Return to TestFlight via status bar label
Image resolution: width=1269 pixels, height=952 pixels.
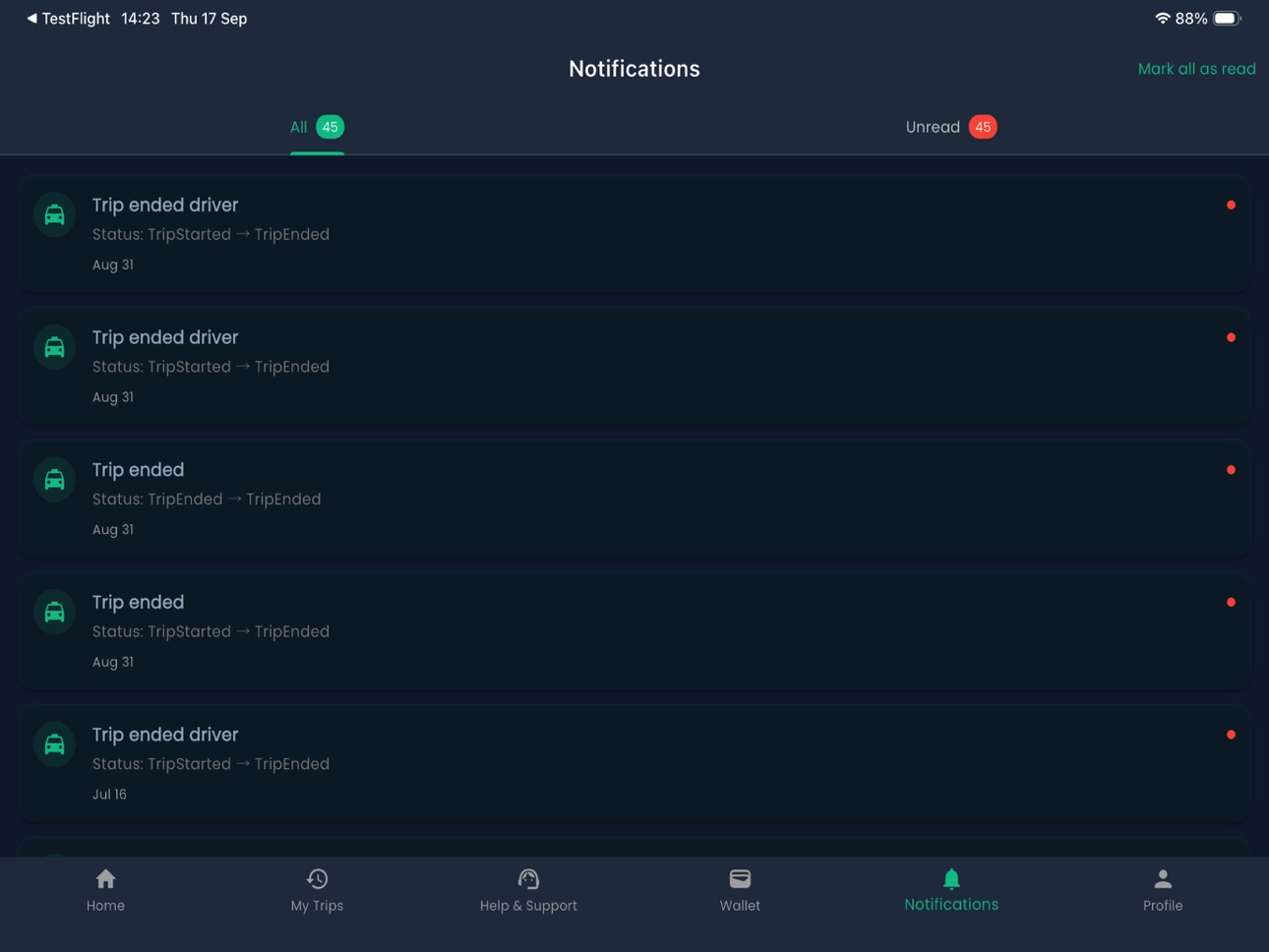click(x=76, y=19)
